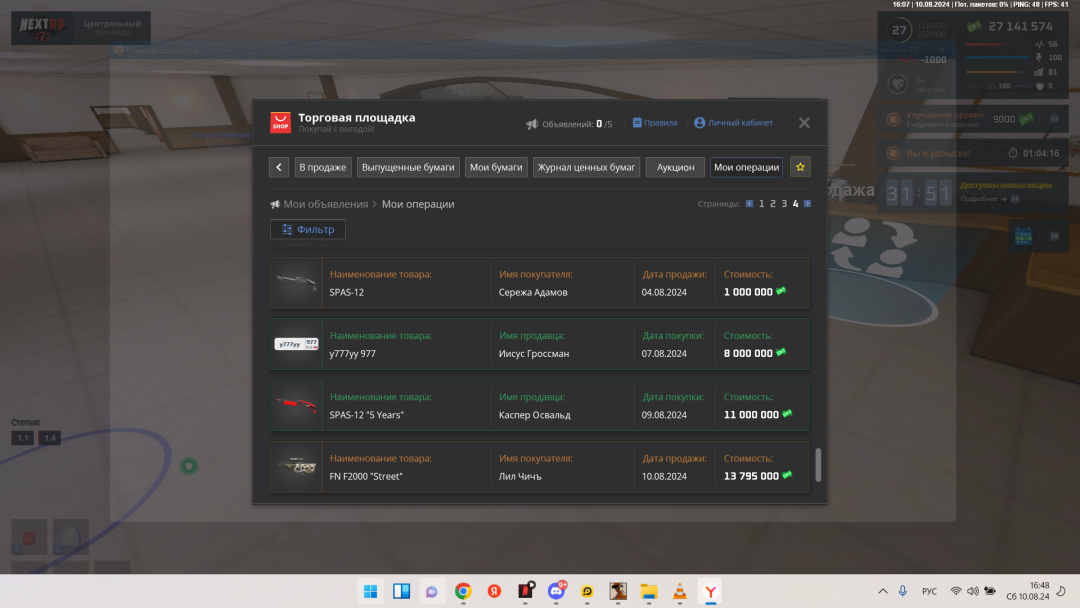Go to previous page arrow
The height and width of the screenshot is (608, 1080).
pos(749,204)
